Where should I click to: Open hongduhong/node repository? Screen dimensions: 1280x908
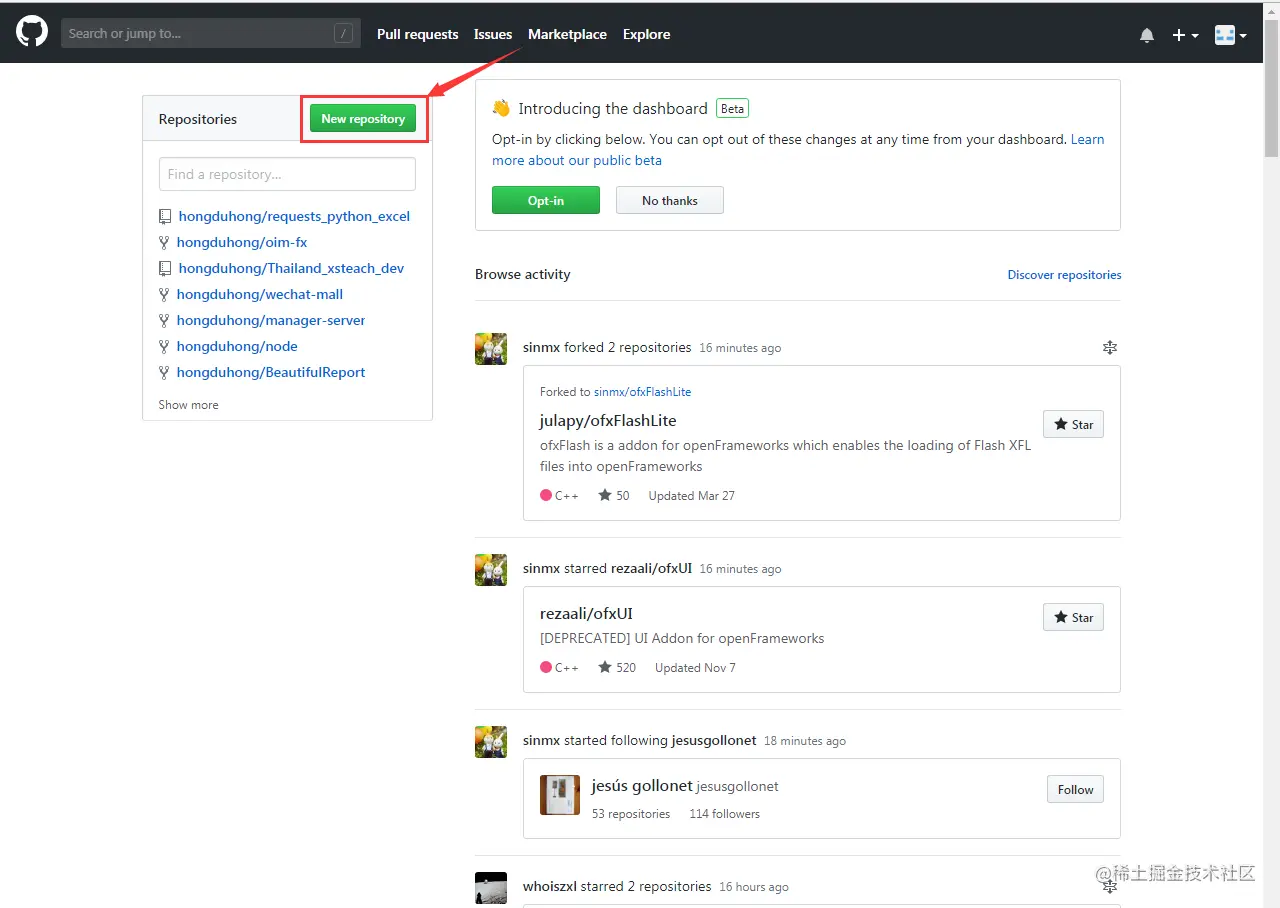[x=237, y=346]
